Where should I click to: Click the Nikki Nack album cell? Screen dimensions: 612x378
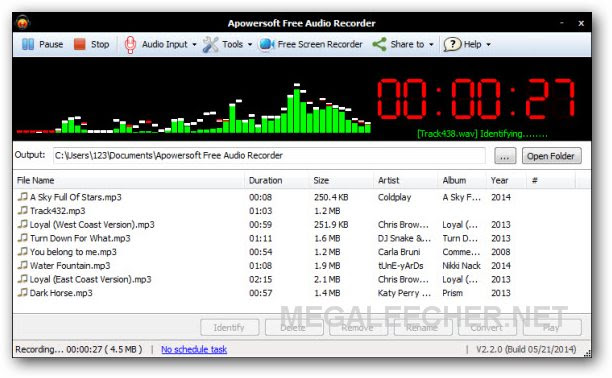461,266
